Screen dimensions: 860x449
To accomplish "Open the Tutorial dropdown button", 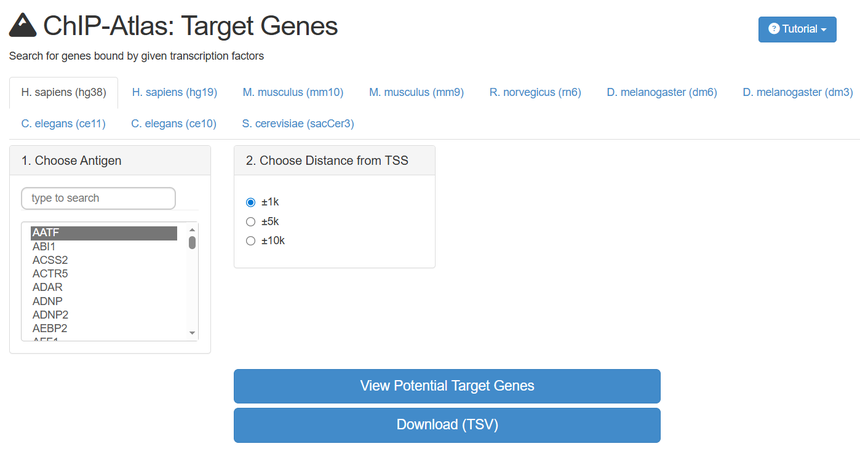I will click(797, 29).
